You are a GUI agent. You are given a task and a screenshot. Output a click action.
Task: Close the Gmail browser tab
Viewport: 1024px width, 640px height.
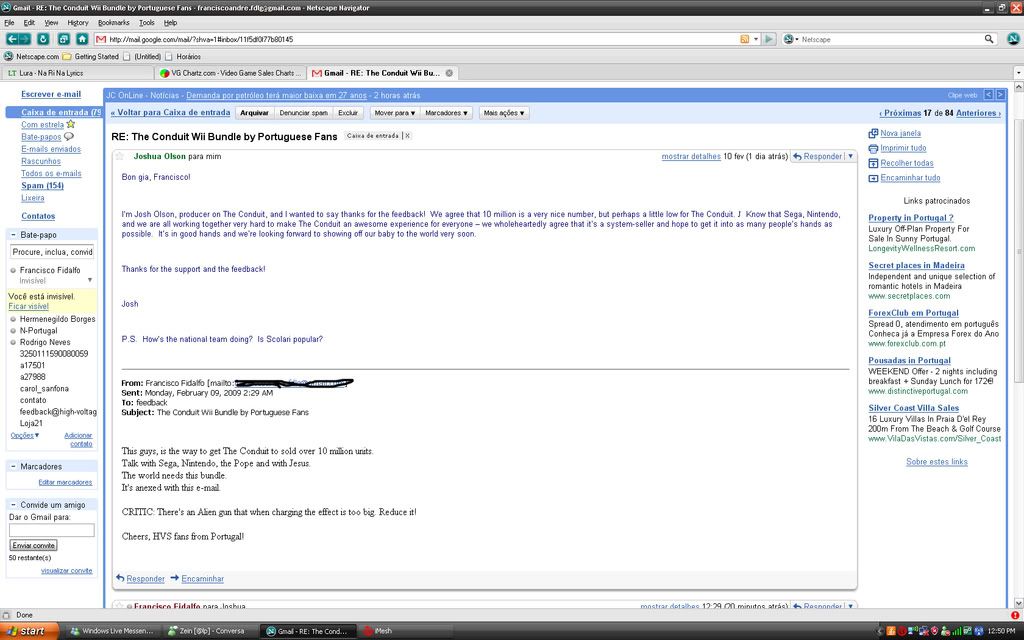(x=449, y=73)
